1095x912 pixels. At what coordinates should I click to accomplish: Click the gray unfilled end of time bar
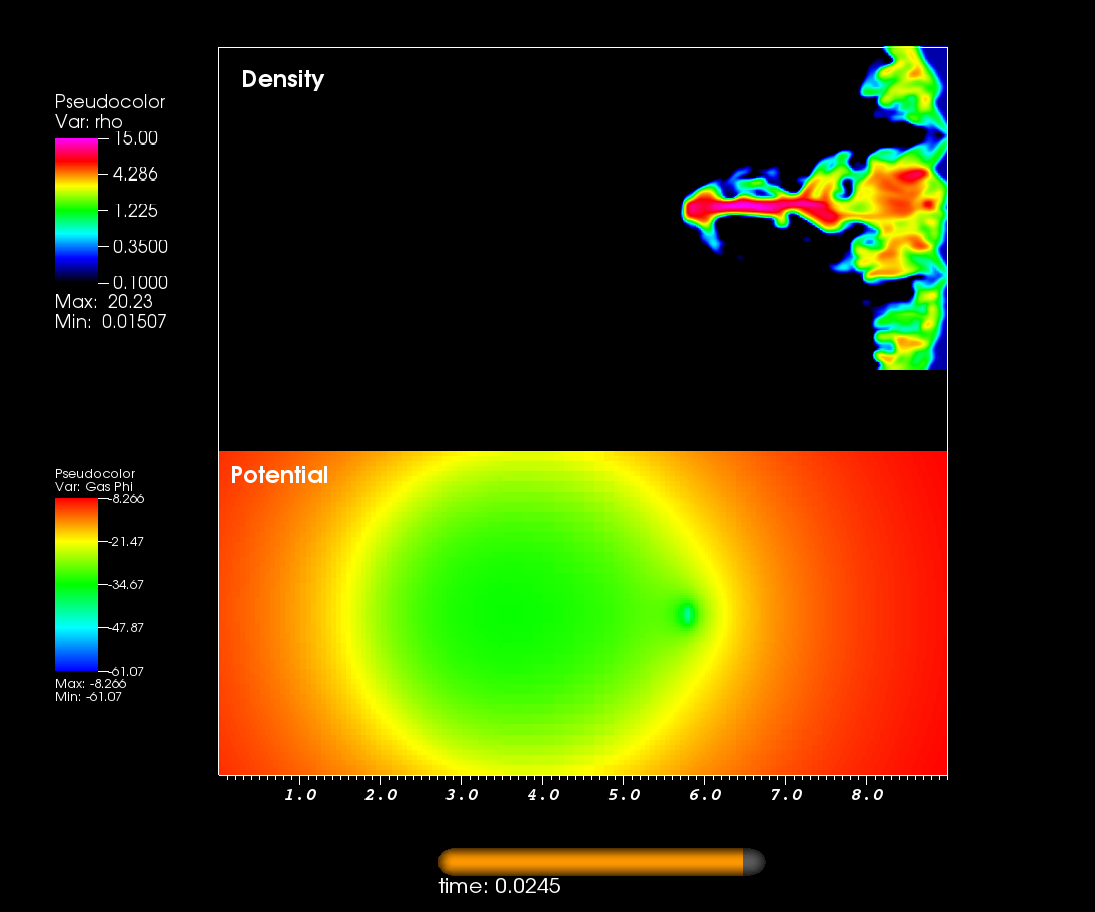[x=754, y=862]
